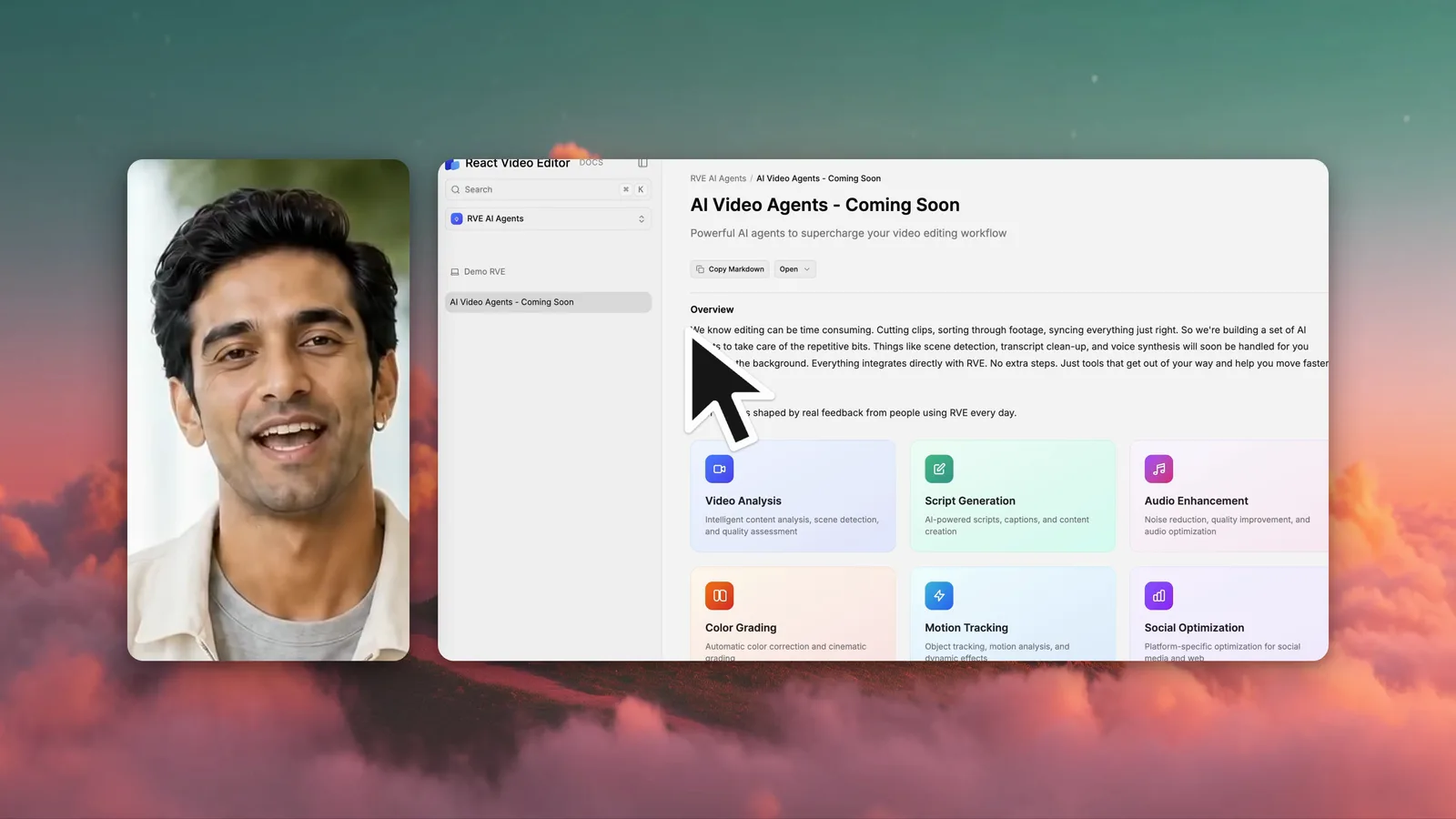Click the Motion Tracking lightning bolt icon
This screenshot has height=819, width=1456.
tap(939, 596)
